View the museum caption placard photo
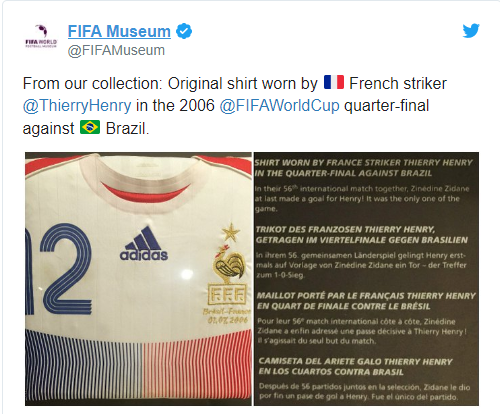This screenshot has height=414, width=500. tap(366, 279)
